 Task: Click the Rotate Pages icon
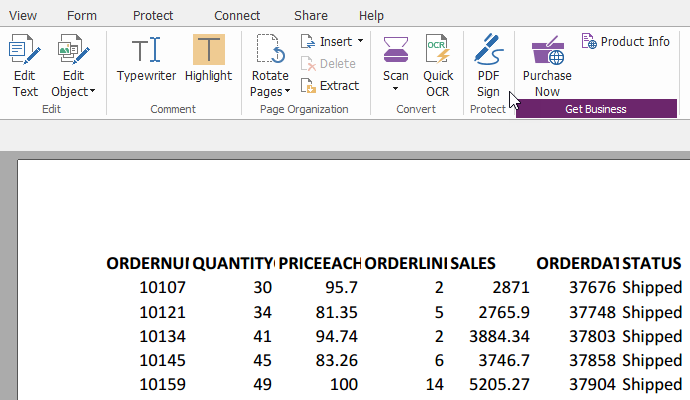(270, 49)
